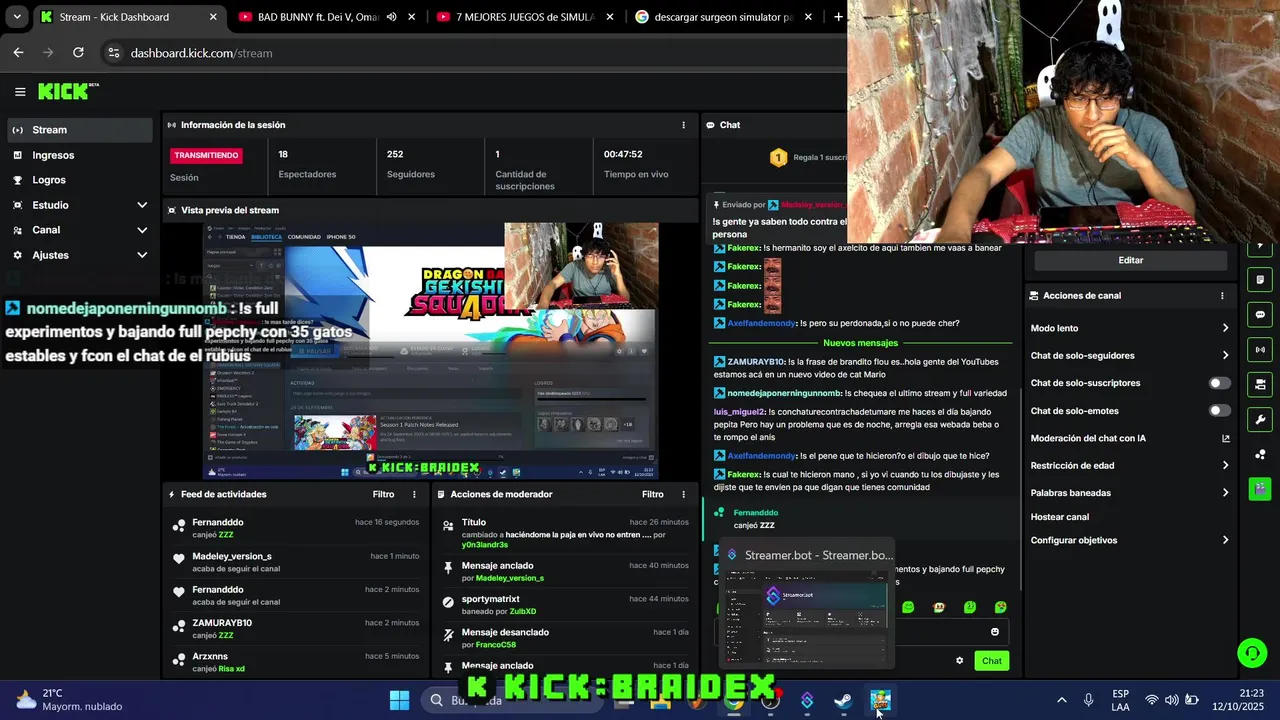
Task: Open the site info icon in the address bar
Action: tap(113, 53)
